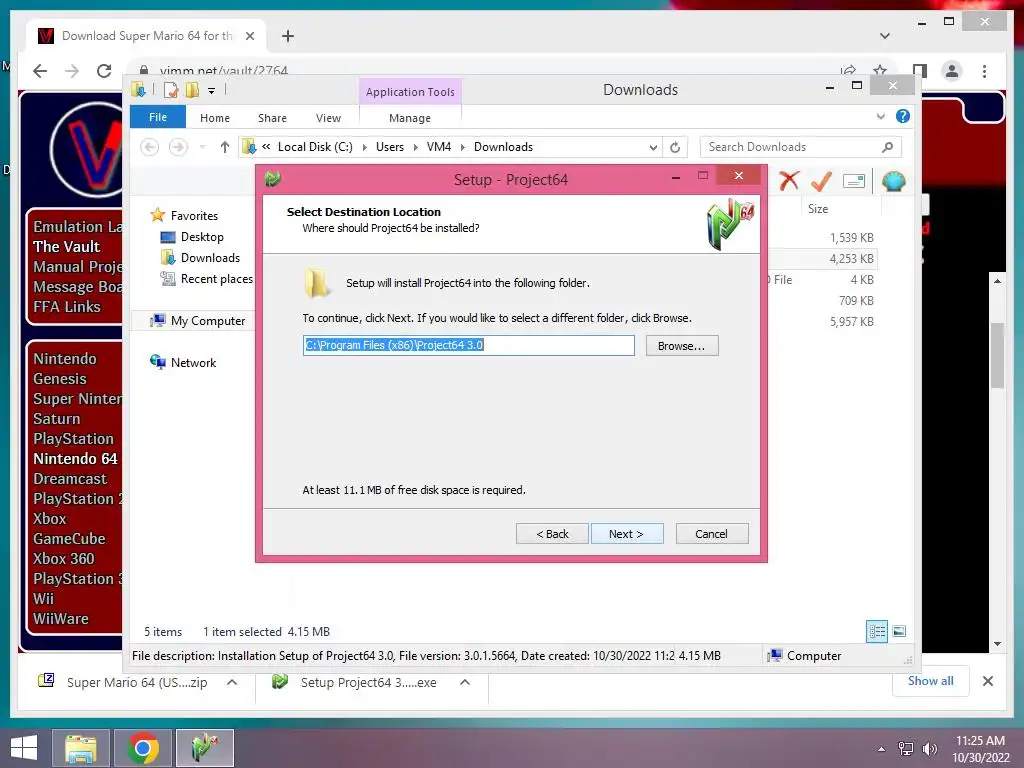Click the properties icon in quick access toolbar
Viewport: 1024px width, 768px height.
[x=170, y=90]
